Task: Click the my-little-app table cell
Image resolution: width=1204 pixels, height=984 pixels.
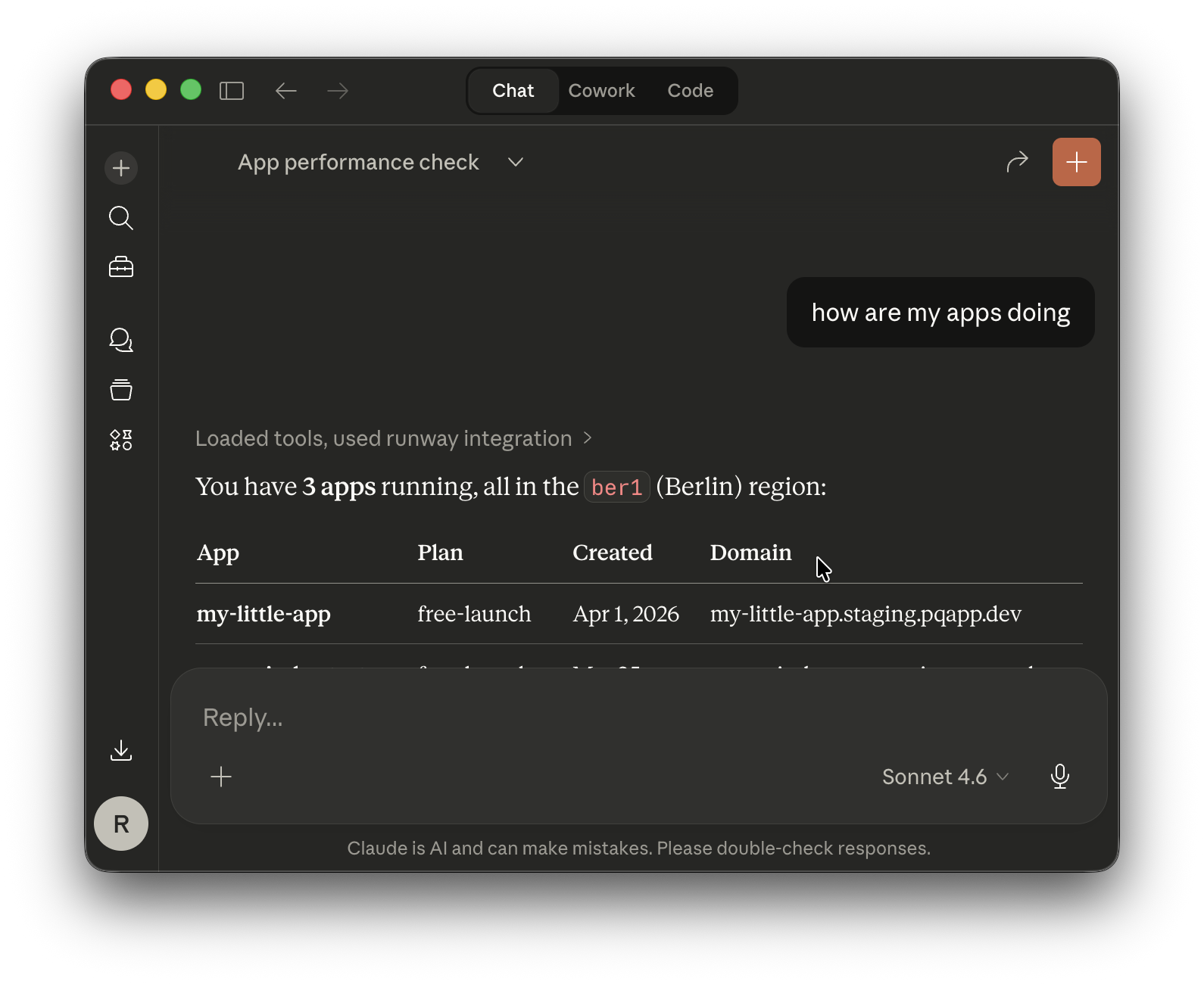Action: coord(264,613)
